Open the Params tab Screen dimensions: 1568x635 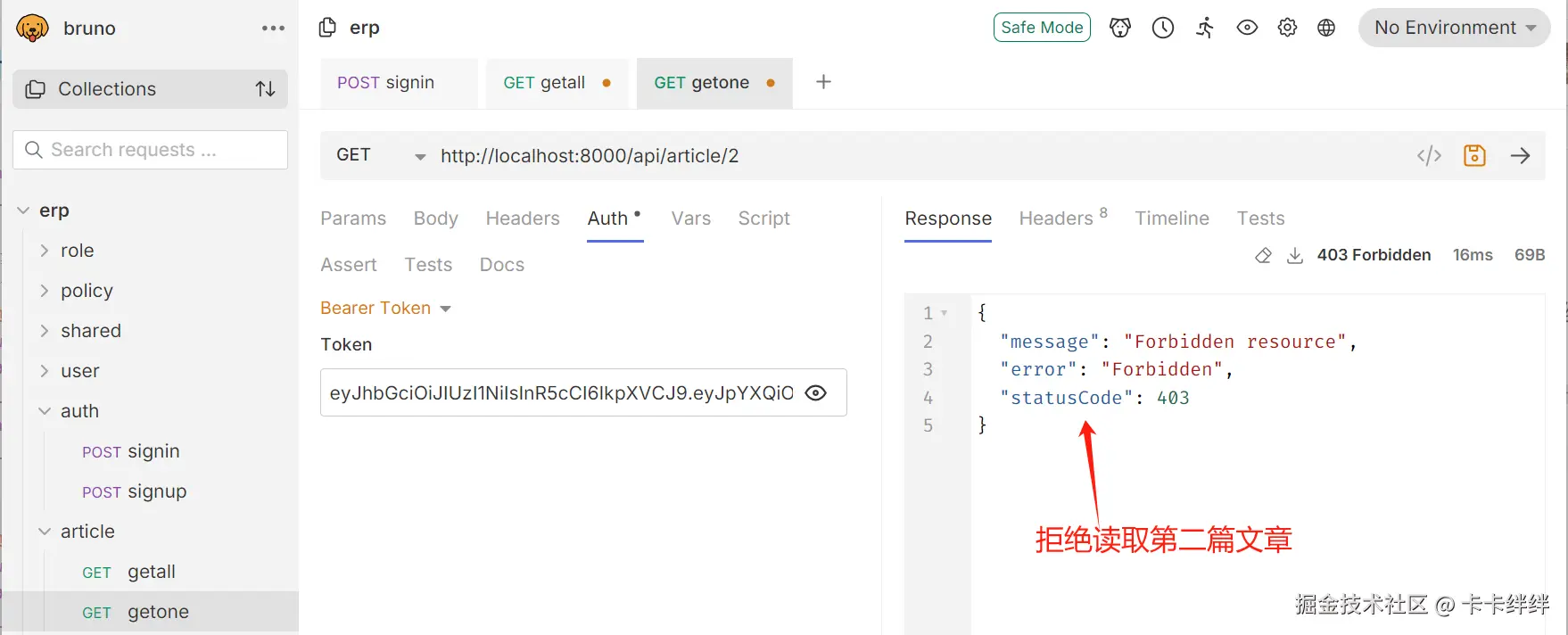pos(353,219)
